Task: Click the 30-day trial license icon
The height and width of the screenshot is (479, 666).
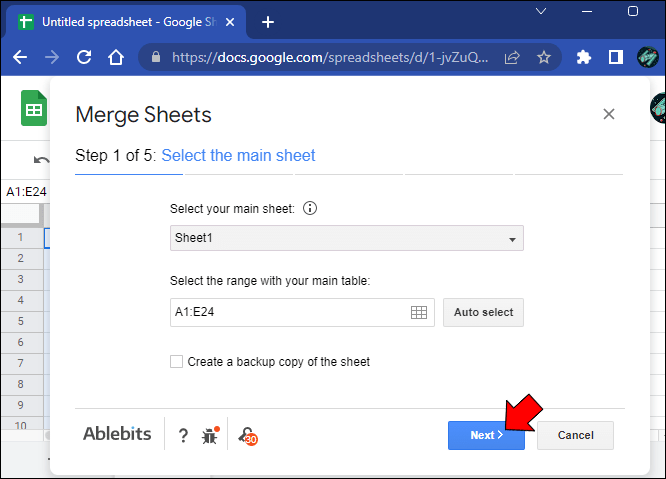Action: click(x=247, y=435)
